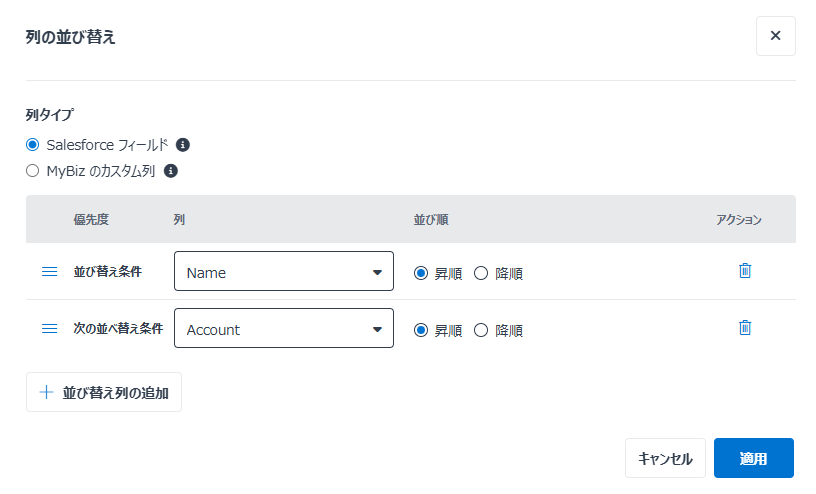The width and height of the screenshot is (816, 494).
Task: Set Account row sort order to 降順
Action: click(481, 330)
